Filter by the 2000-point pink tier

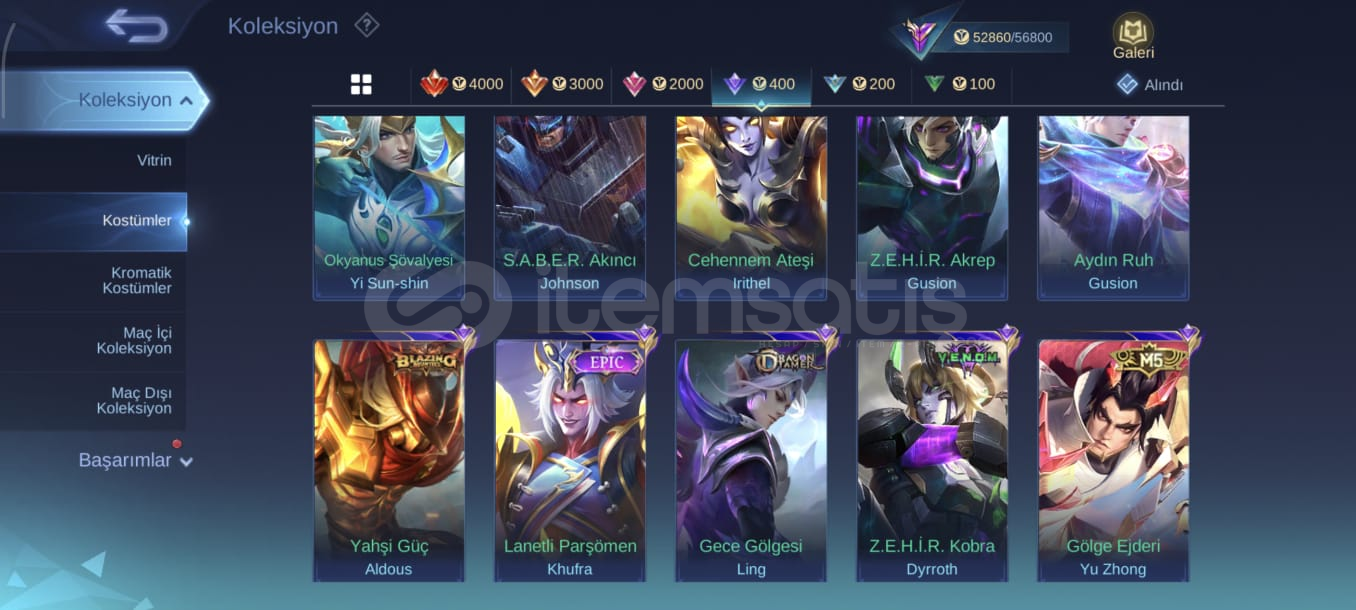point(663,84)
